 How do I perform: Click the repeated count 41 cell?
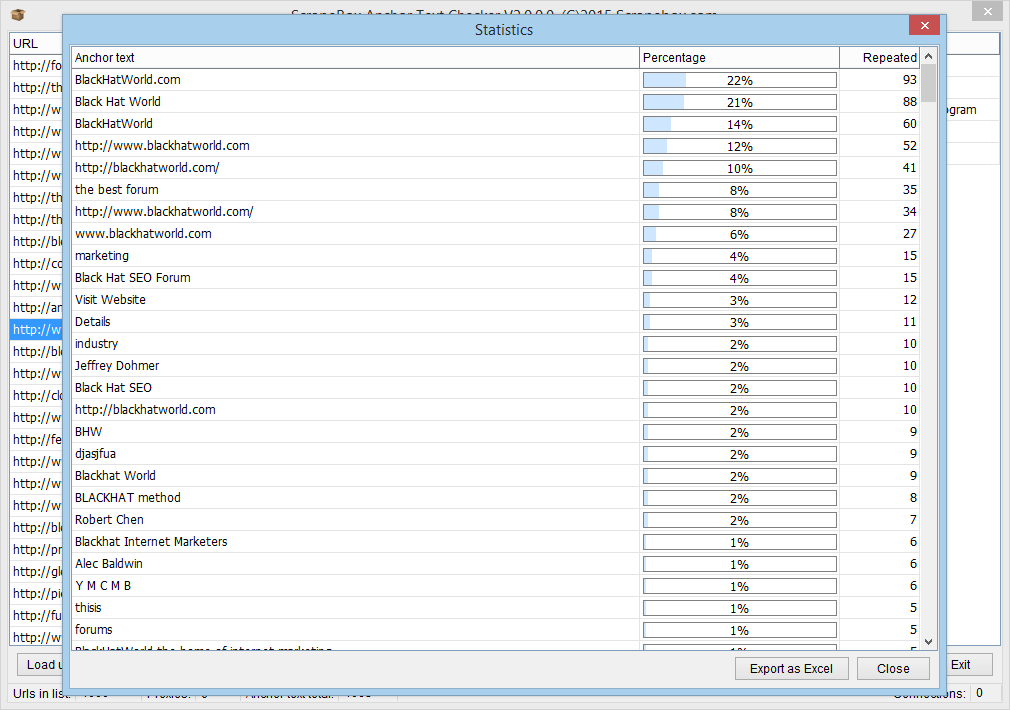coord(880,168)
